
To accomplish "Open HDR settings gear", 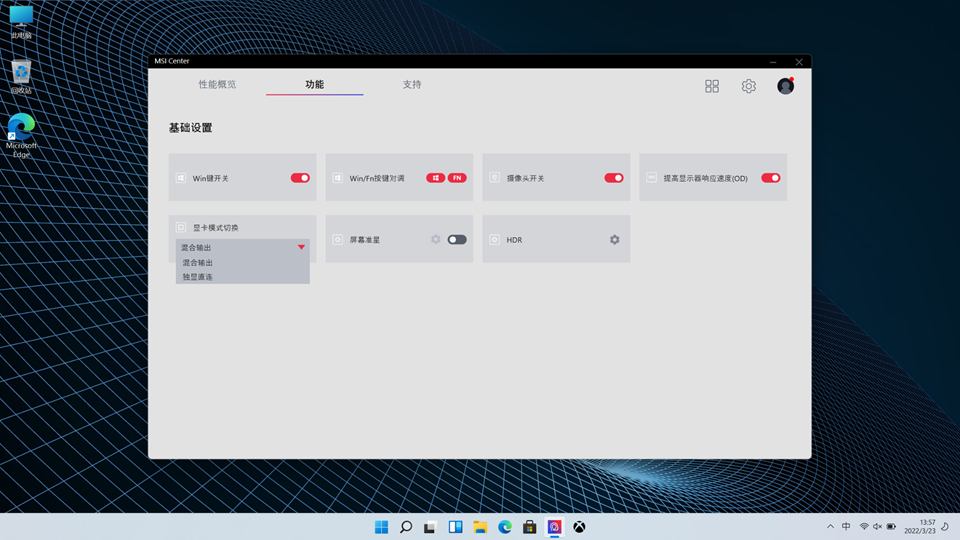I will pyautogui.click(x=614, y=239).
